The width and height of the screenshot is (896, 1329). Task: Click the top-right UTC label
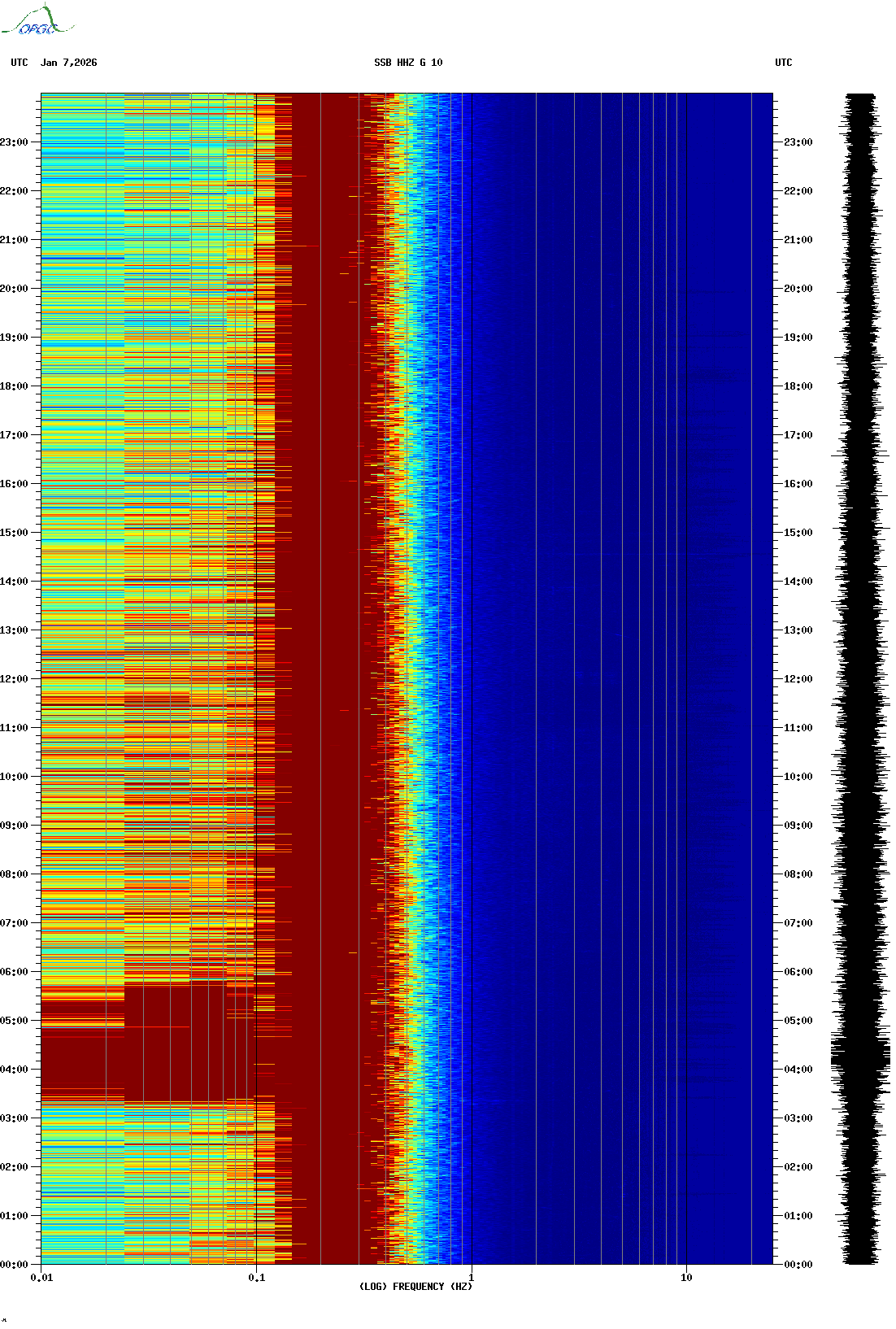(783, 63)
